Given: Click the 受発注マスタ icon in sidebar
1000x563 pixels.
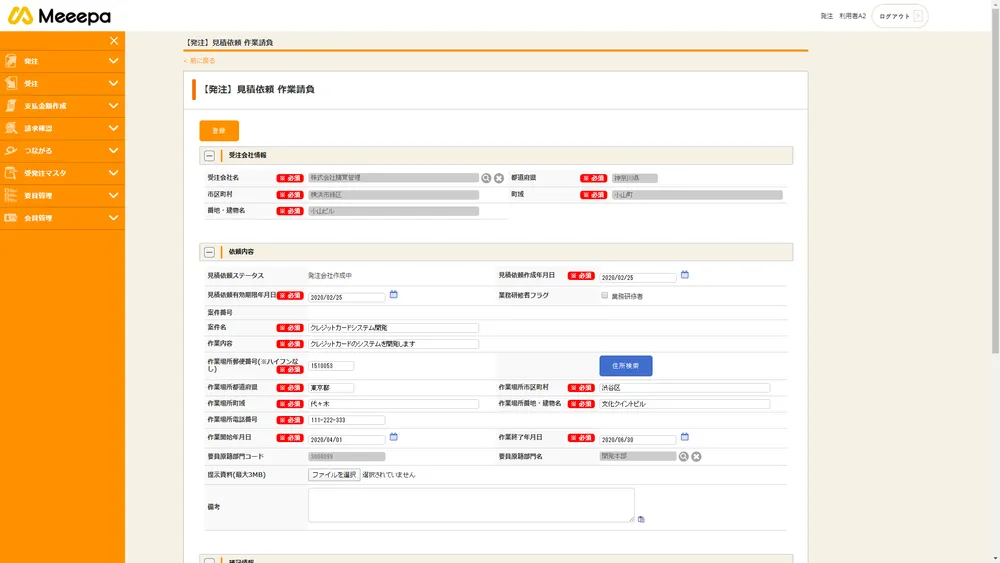Looking at the screenshot, I should point(11,173).
